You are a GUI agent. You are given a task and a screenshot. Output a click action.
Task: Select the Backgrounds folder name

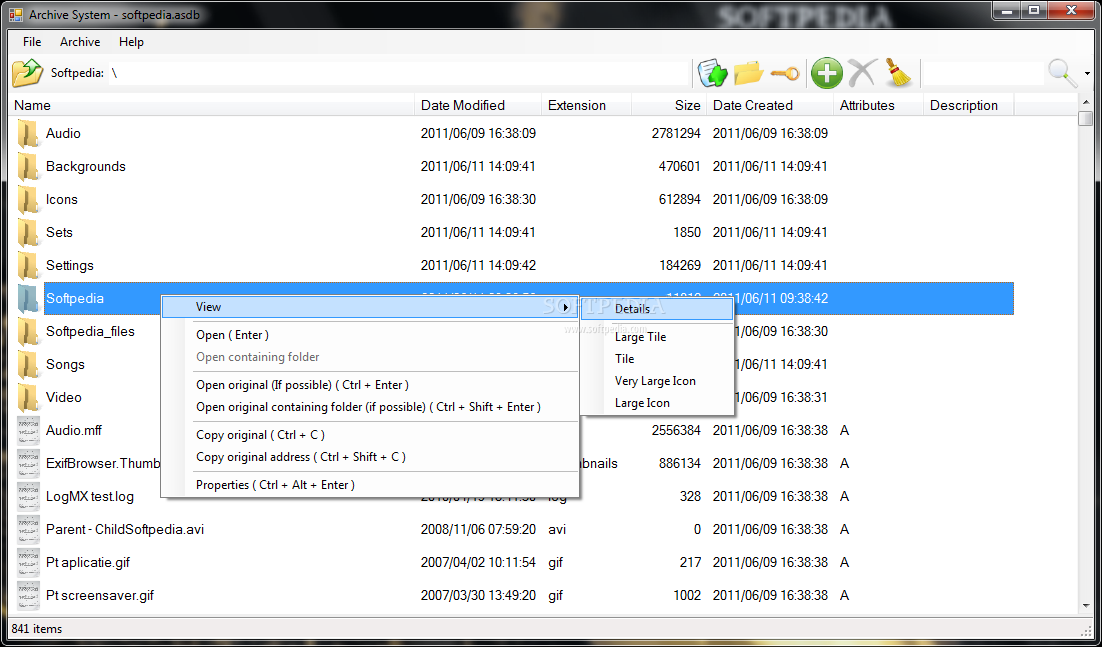click(86, 166)
